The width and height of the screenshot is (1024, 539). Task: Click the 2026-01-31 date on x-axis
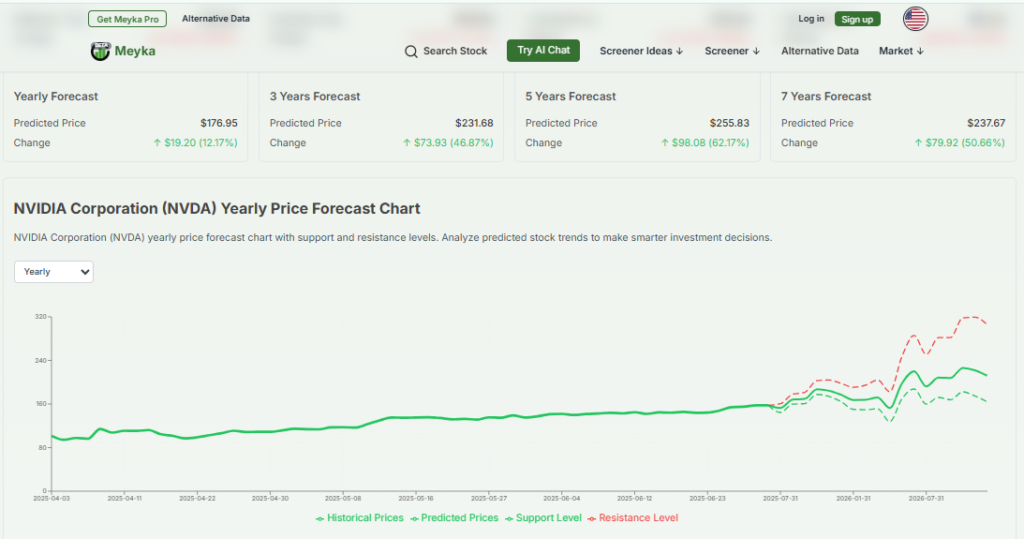point(853,498)
